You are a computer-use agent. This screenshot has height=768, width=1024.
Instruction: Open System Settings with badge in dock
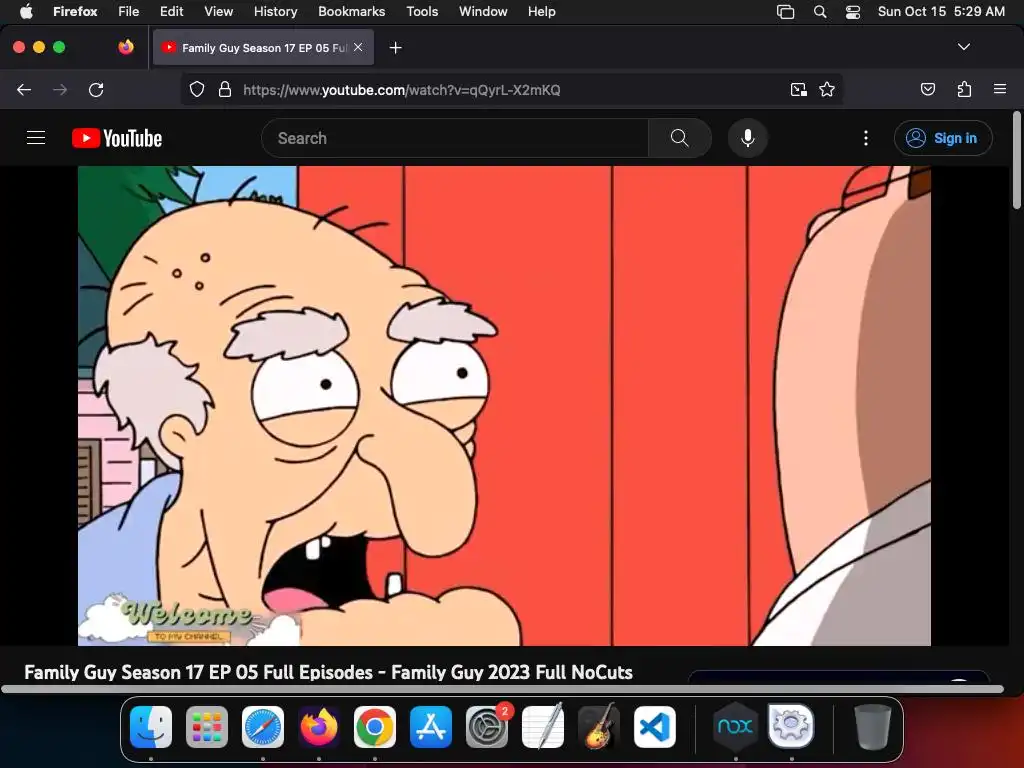(x=487, y=727)
